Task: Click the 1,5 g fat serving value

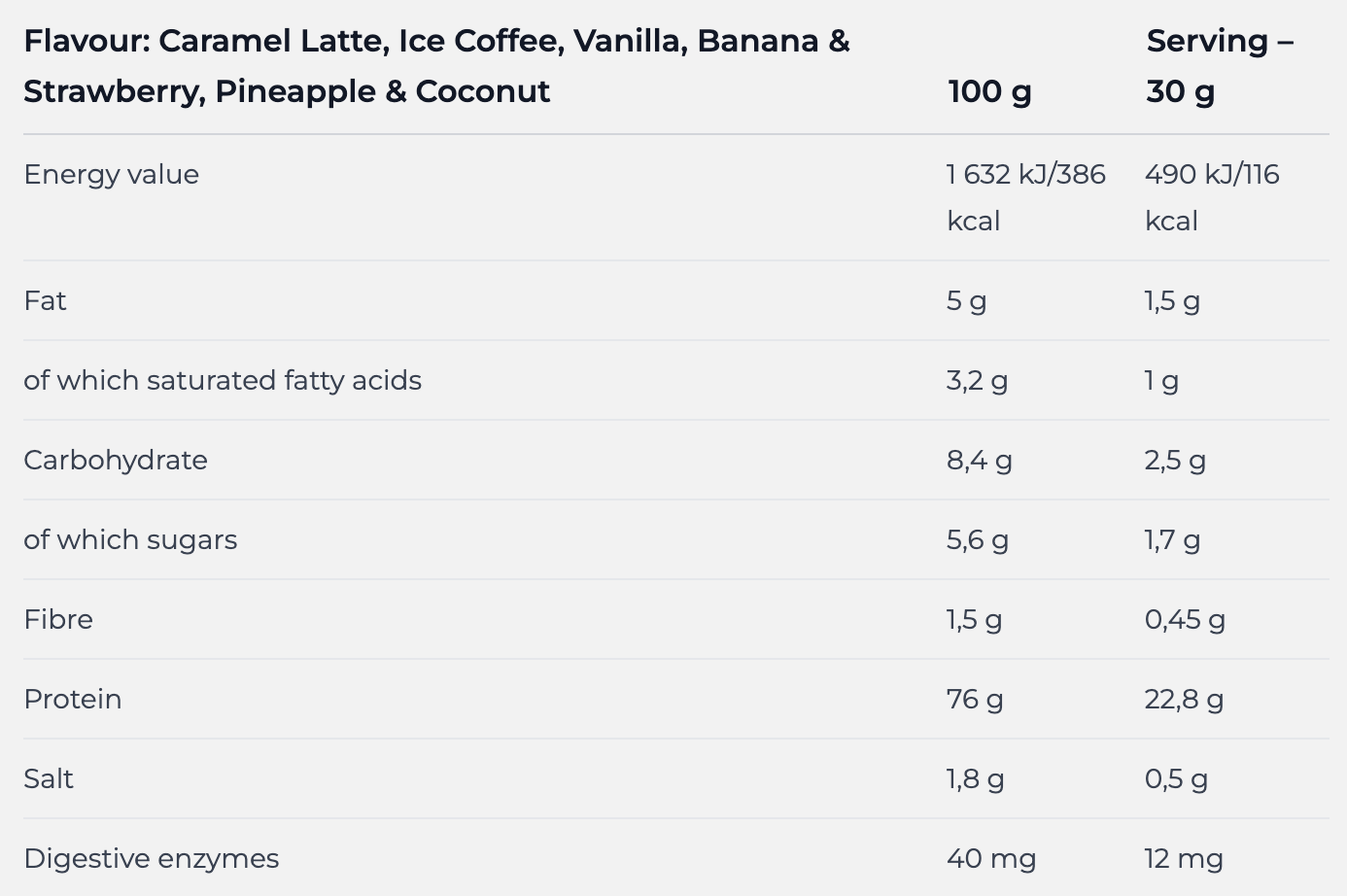Action: [x=1171, y=301]
